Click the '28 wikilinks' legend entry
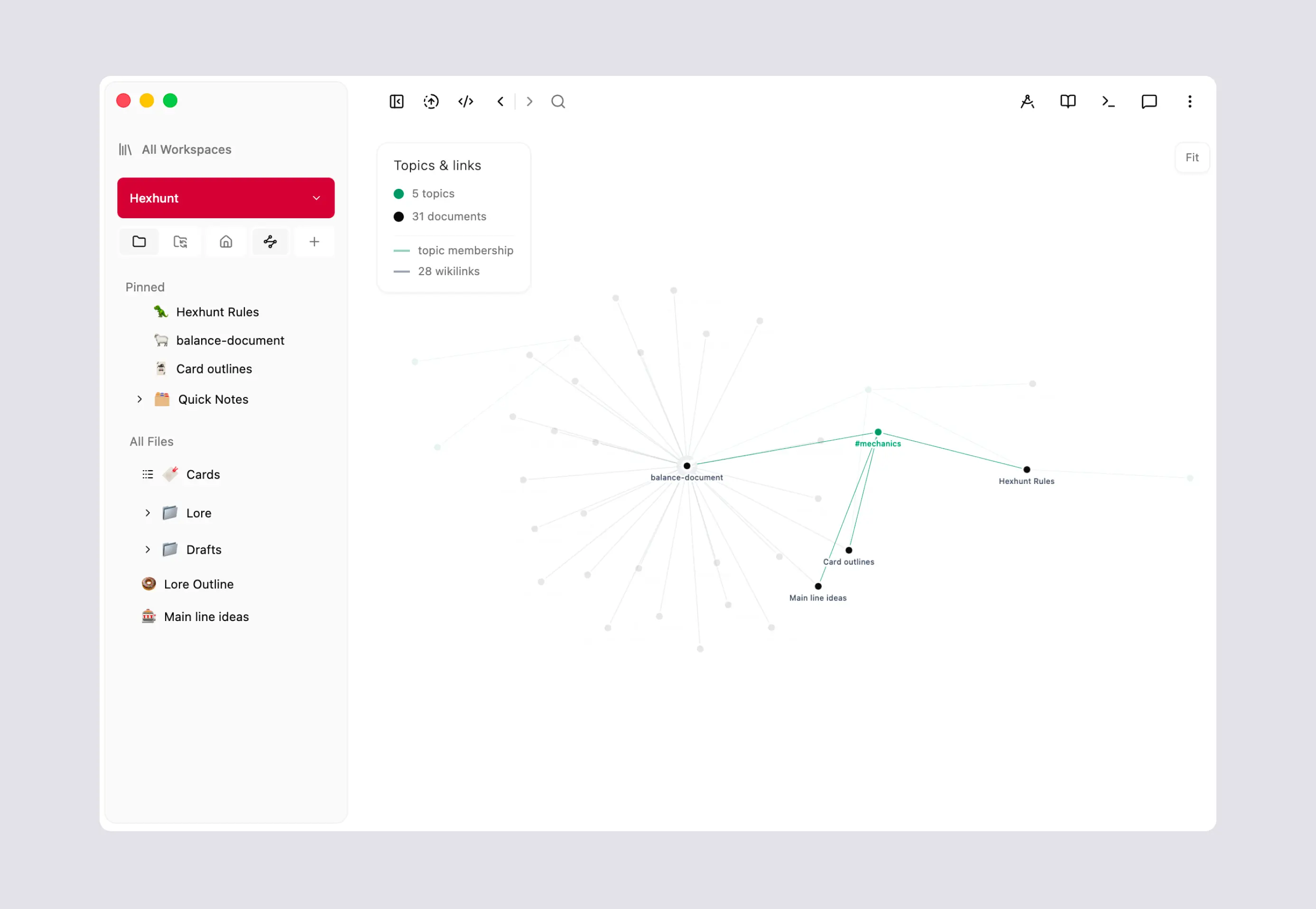The image size is (1316, 909). [449, 271]
